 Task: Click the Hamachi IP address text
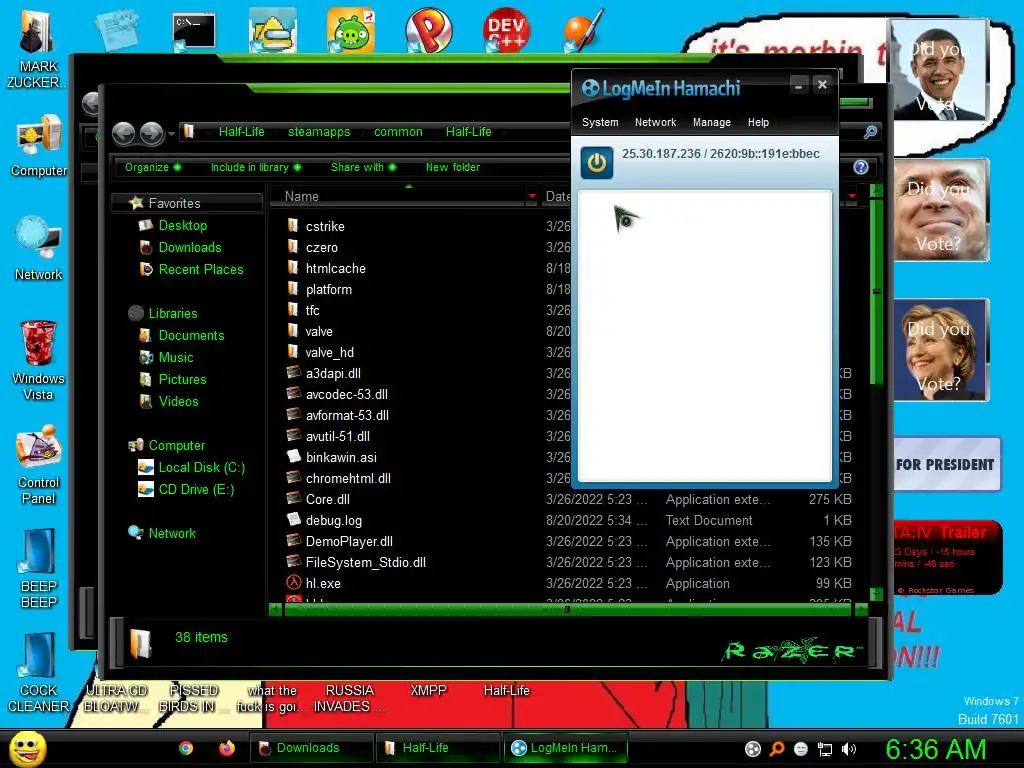(x=720, y=153)
